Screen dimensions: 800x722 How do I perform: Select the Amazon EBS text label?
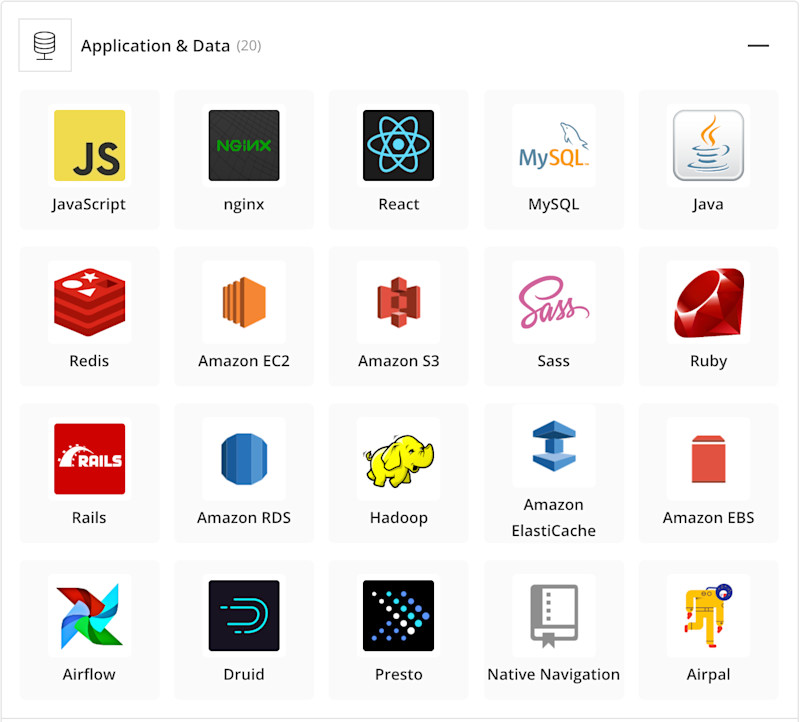click(708, 517)
